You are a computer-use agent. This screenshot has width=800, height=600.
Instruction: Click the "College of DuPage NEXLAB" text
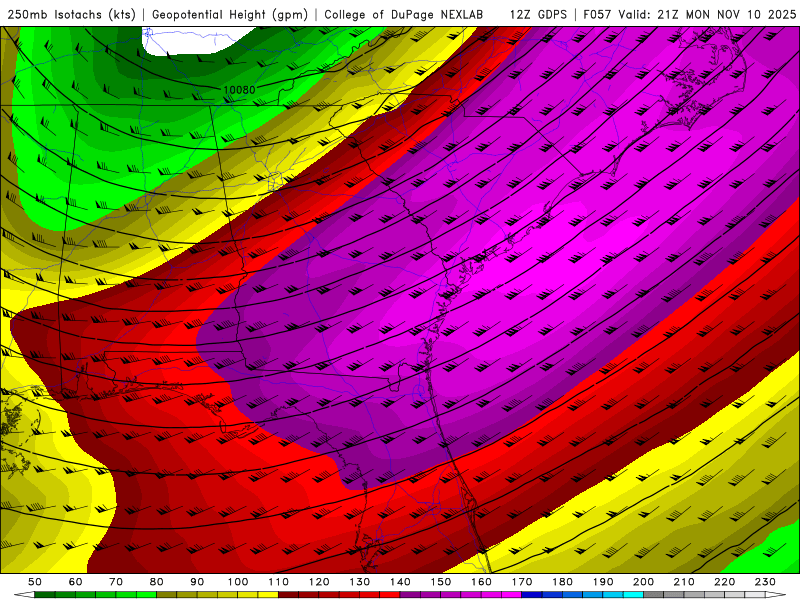click(404, 14)
